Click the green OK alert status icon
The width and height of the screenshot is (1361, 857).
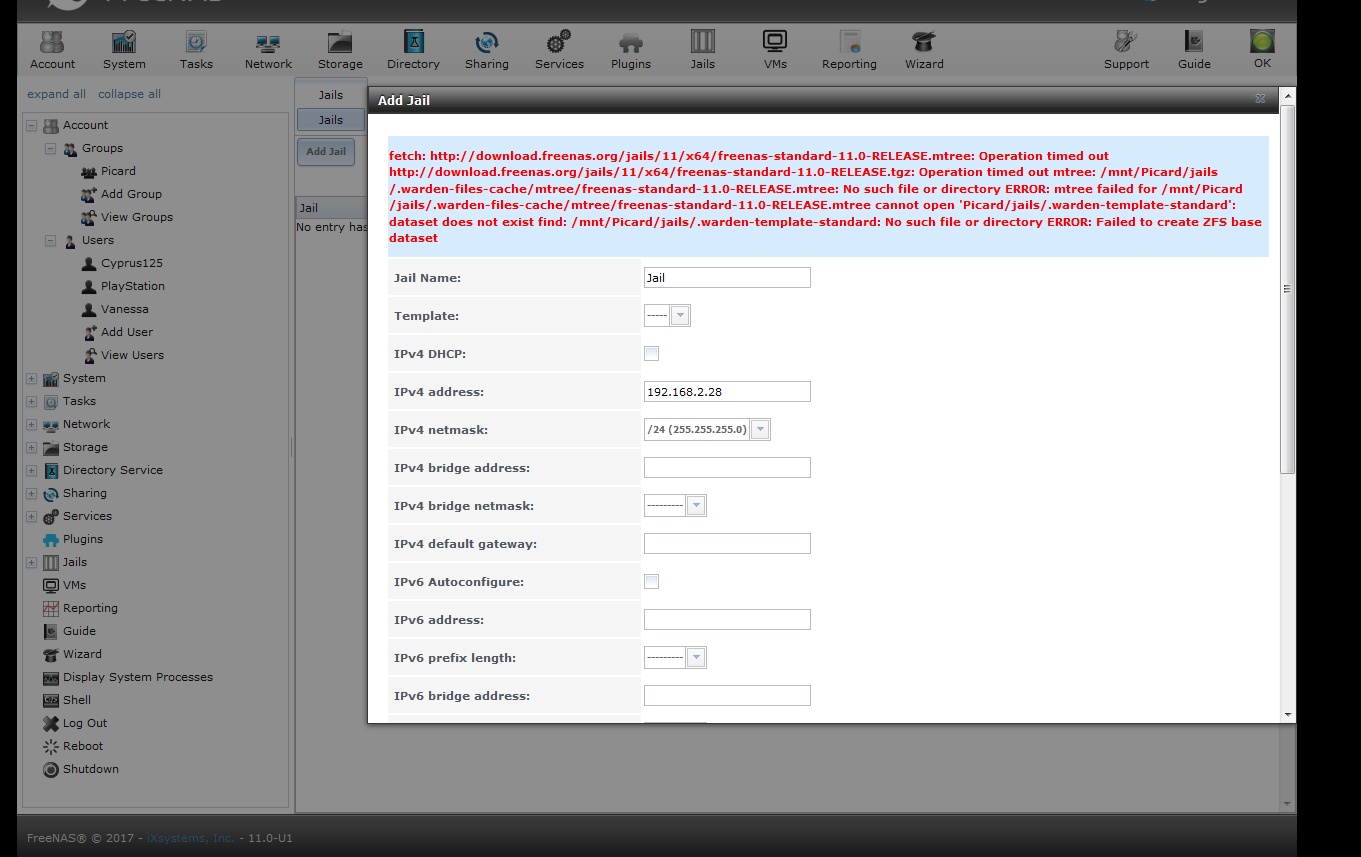[1262, 42]
